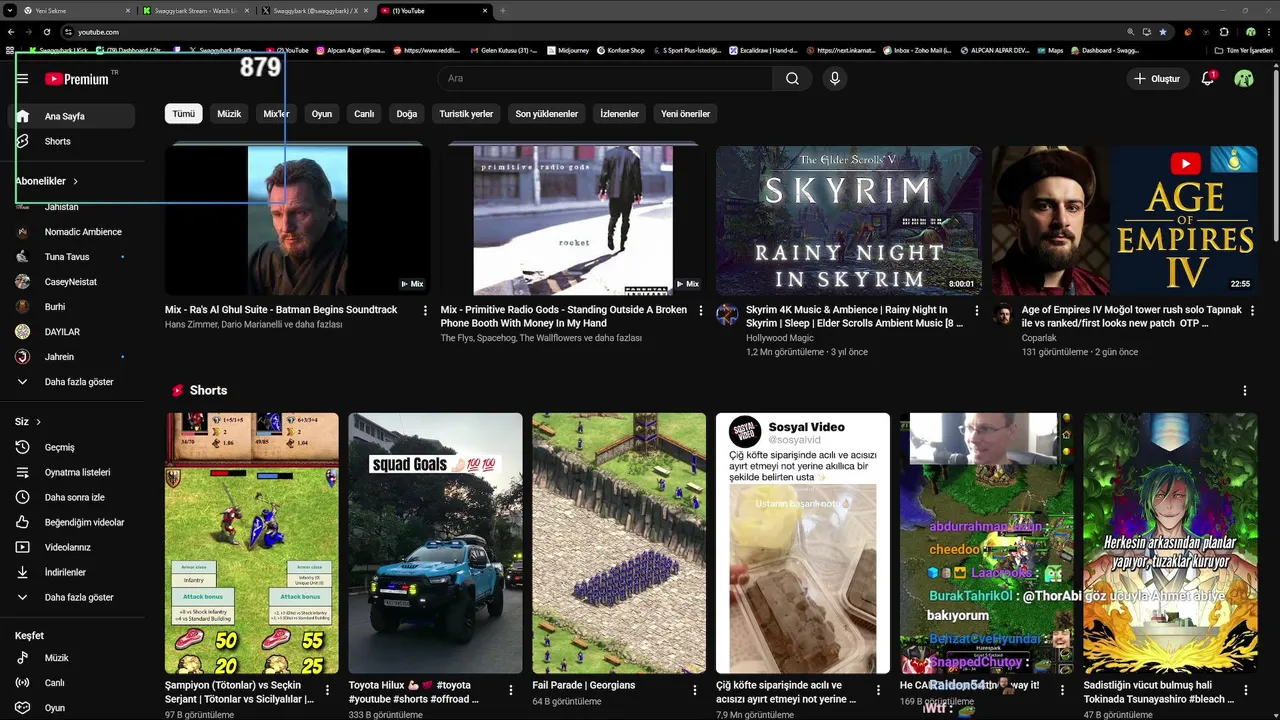Open the Coparlak channel avatar
This screenshot has height=720, width=1280.
coord(1003,315)
